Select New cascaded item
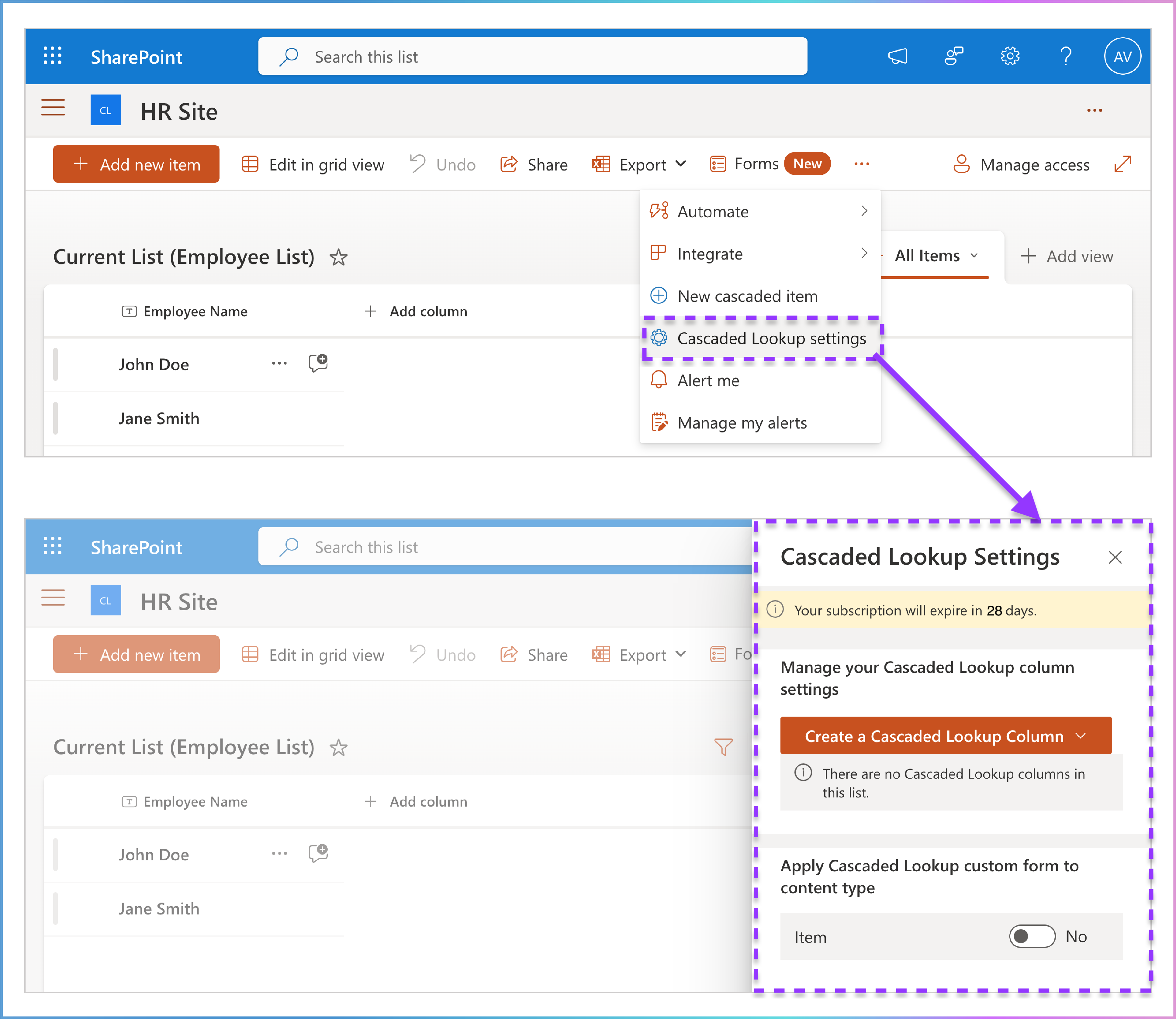Screen dimensions: 1176x1019 point(760,296)
